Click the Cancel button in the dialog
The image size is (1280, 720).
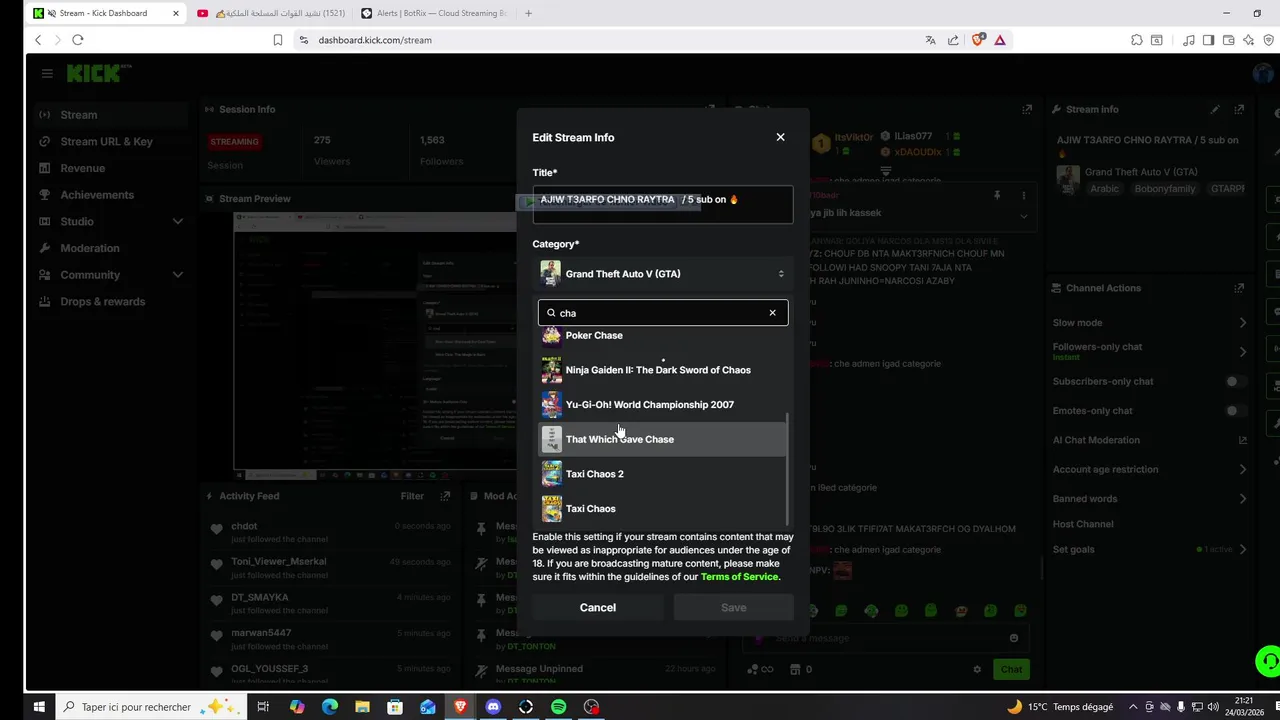click(598, 608)
